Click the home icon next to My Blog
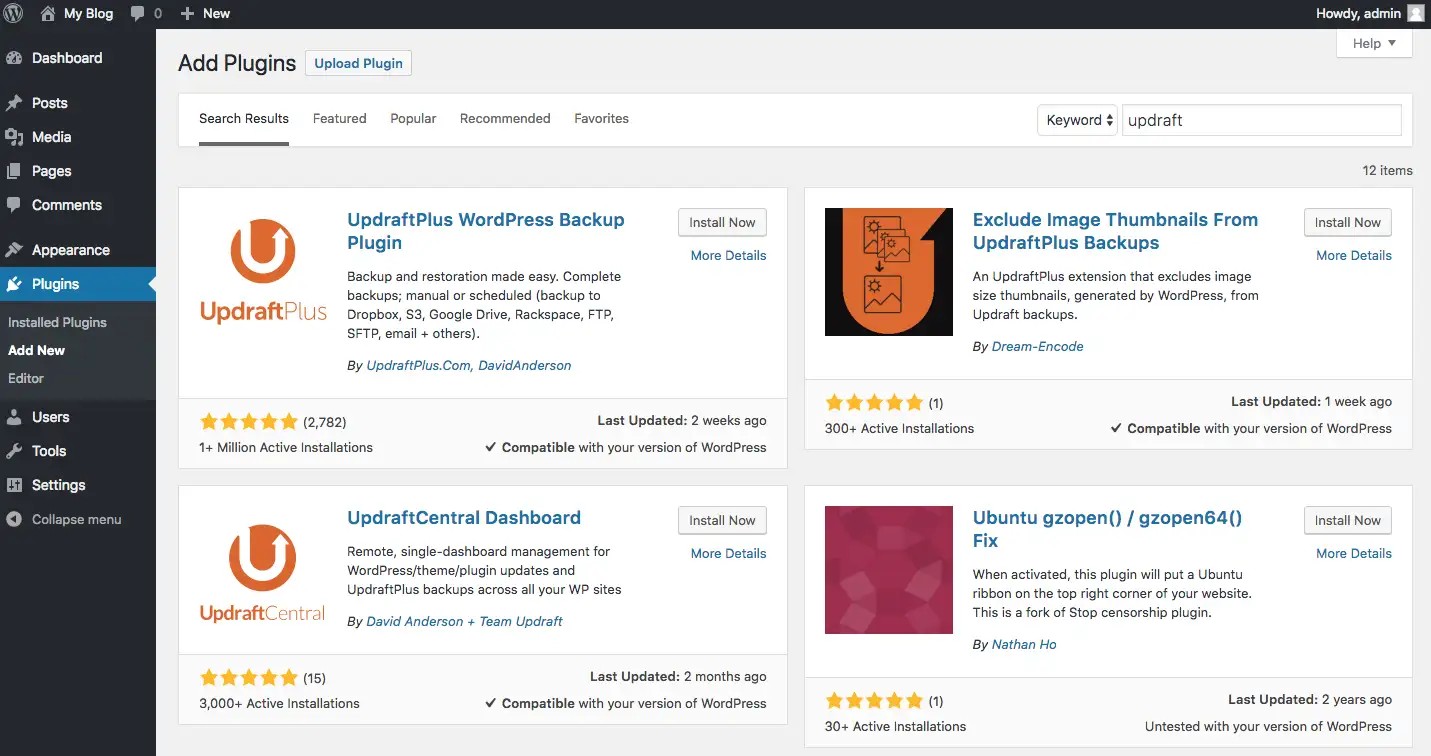 tap(48, 14)
